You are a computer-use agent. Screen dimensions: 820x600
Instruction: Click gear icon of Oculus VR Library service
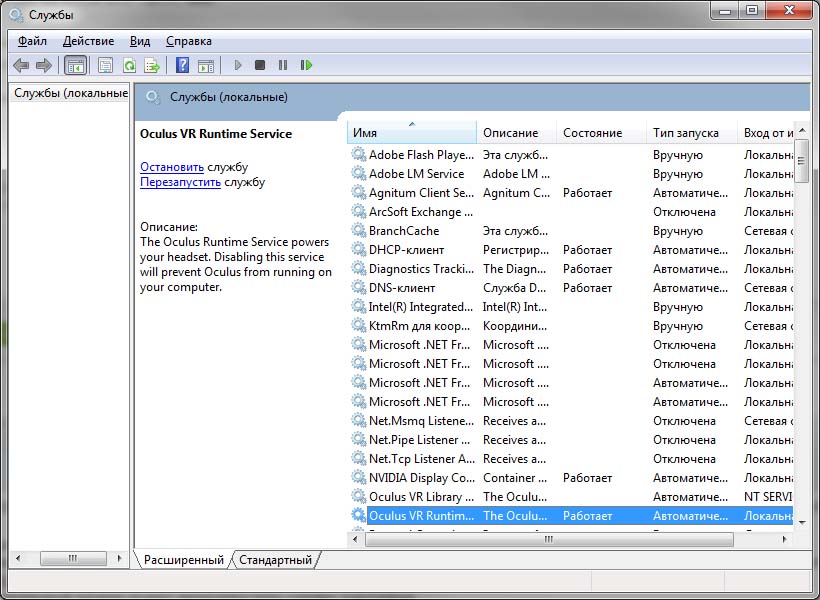(x=358, y=496)
